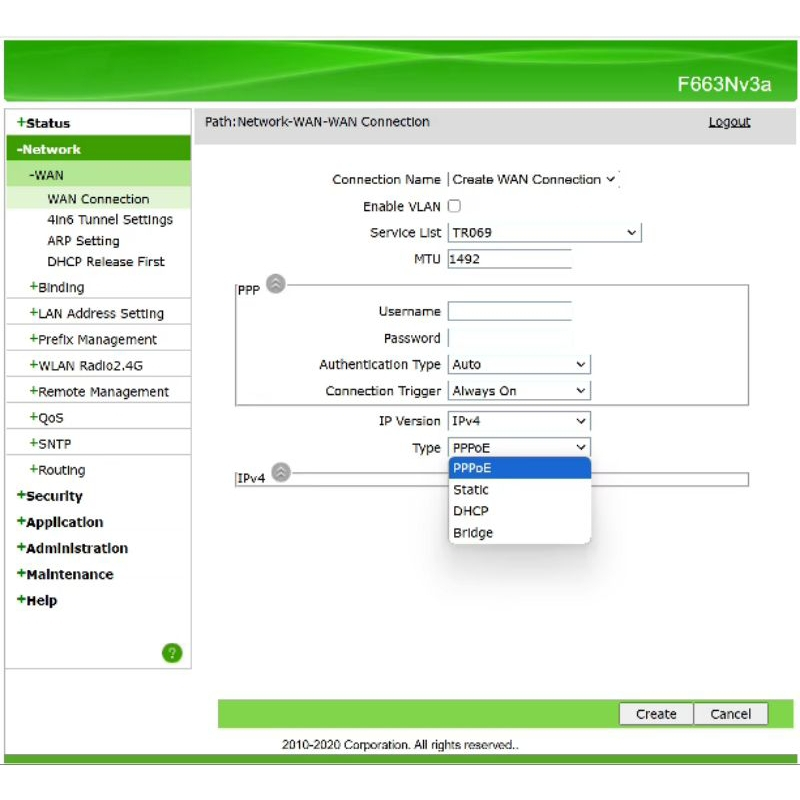Click the Logout link
Viewport: 800px width, 800px height.
point(729,122)
